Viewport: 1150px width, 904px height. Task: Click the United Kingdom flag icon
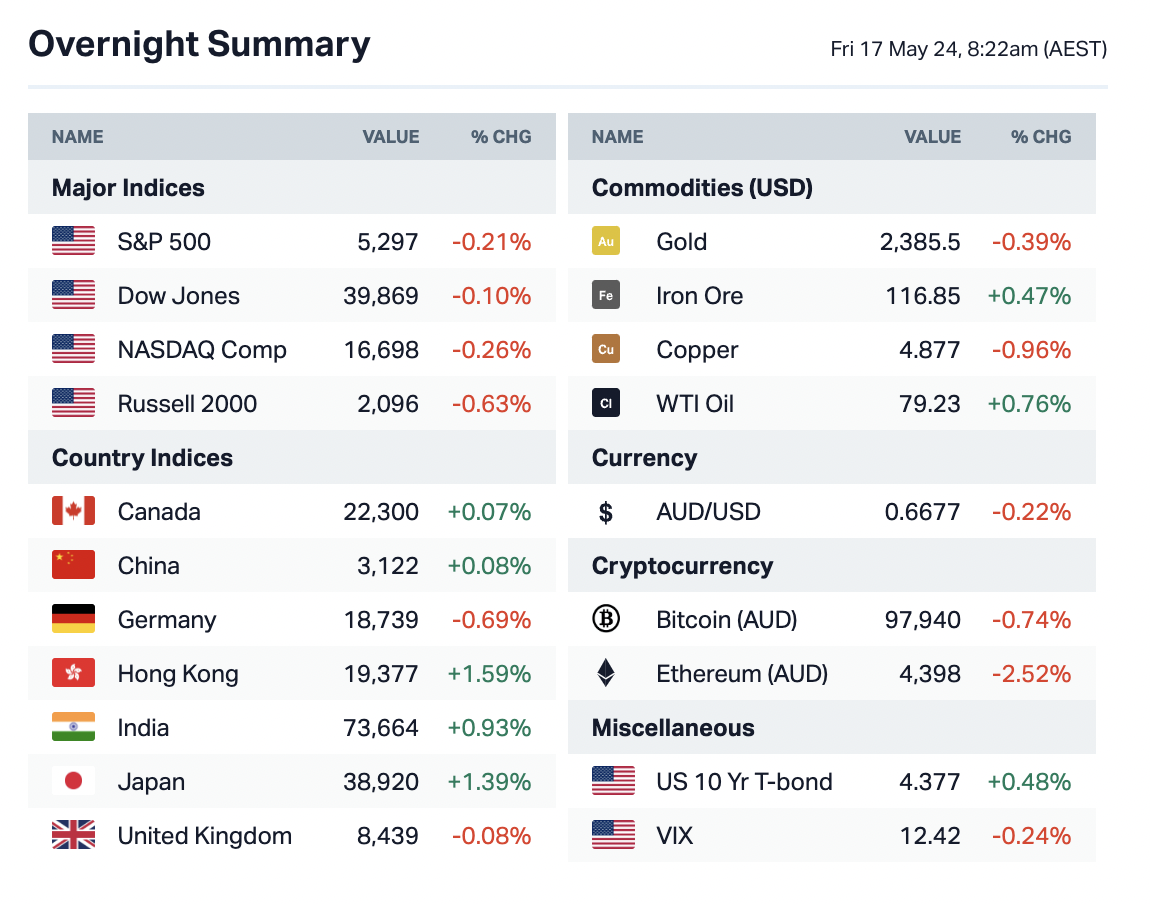(73, 835)
